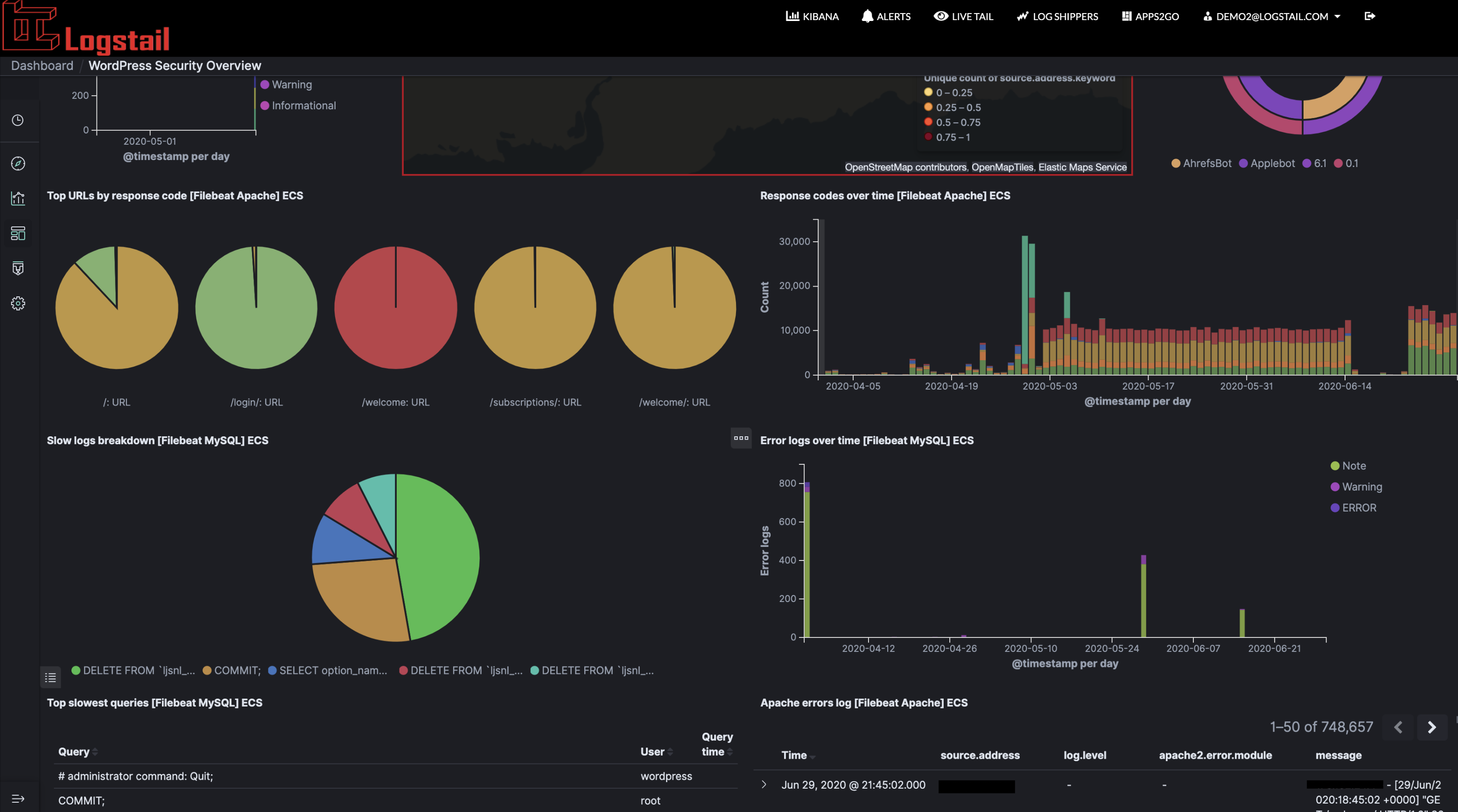Open the recently viewed clock icon
This screenshot has height=812, width=1458.
coord(18,120)
